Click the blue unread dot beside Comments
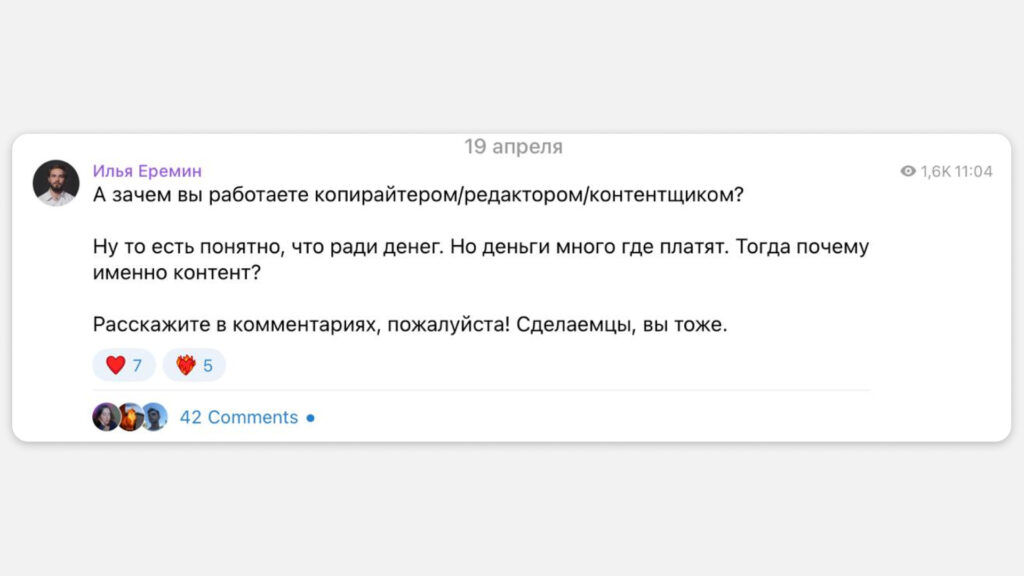Viewport: 1024px width, 576px height. click(x=311, y=418)
